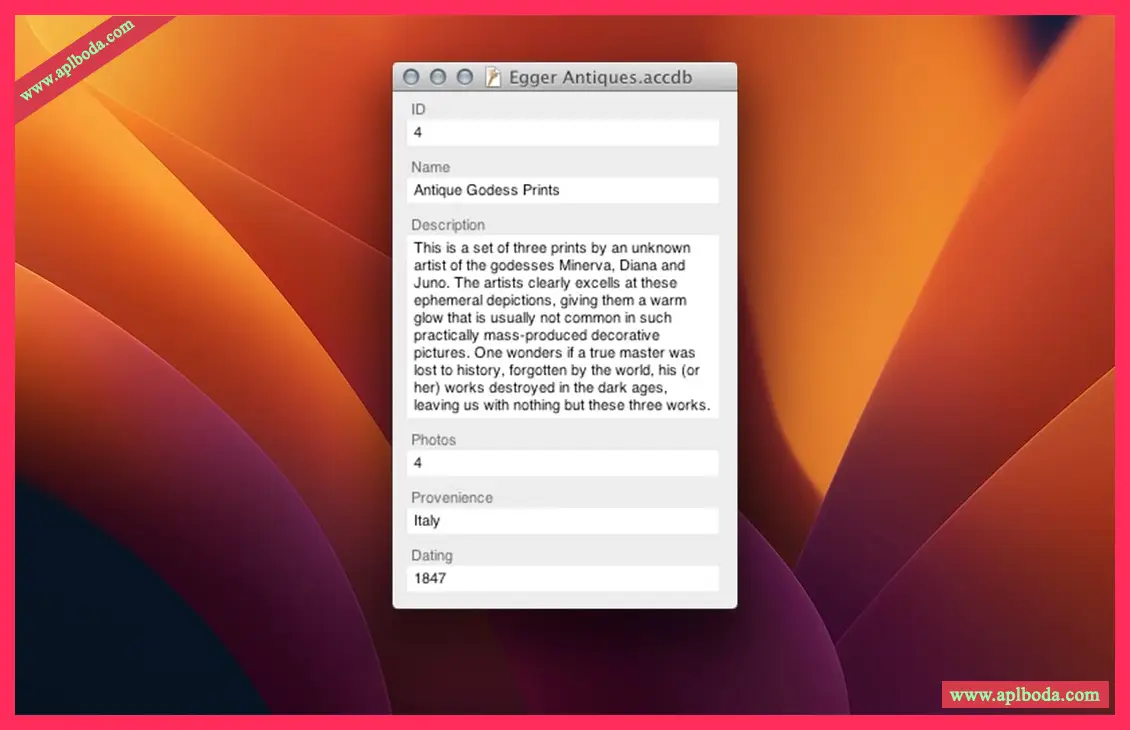This screenshot has width=1130, height=730.
Task: Click the ID field label
Action: 418,110
